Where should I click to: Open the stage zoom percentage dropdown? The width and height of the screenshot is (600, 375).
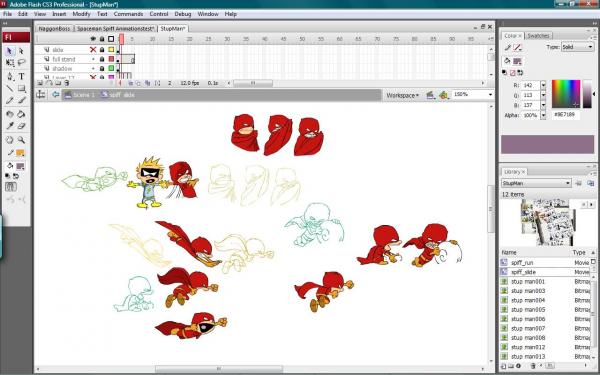(x=473, y=95)
